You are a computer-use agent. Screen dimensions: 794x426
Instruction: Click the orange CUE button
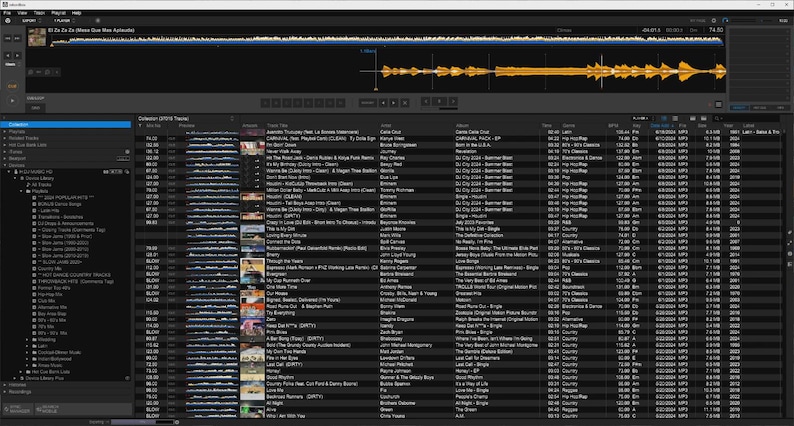(x=12, y=87)
